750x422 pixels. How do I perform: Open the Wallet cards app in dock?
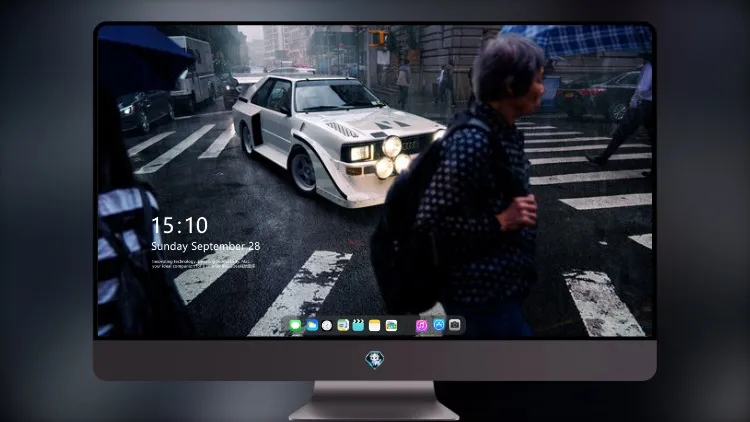pos(391,325)
